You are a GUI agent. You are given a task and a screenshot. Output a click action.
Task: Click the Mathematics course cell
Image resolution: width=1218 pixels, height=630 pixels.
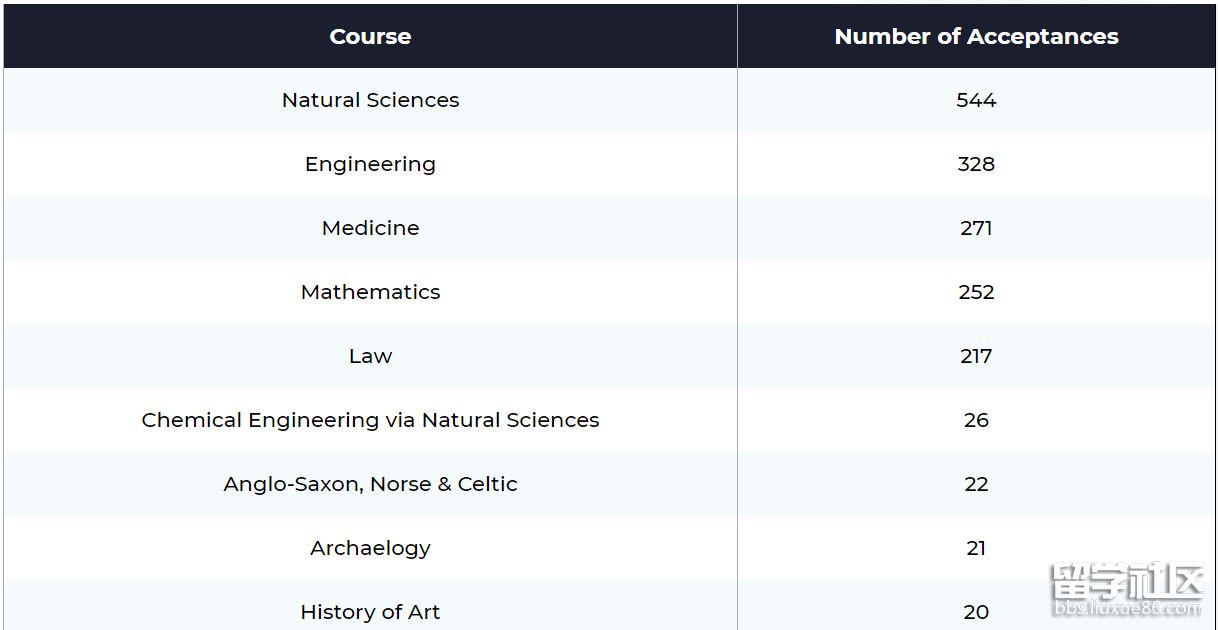click(370, 292)
